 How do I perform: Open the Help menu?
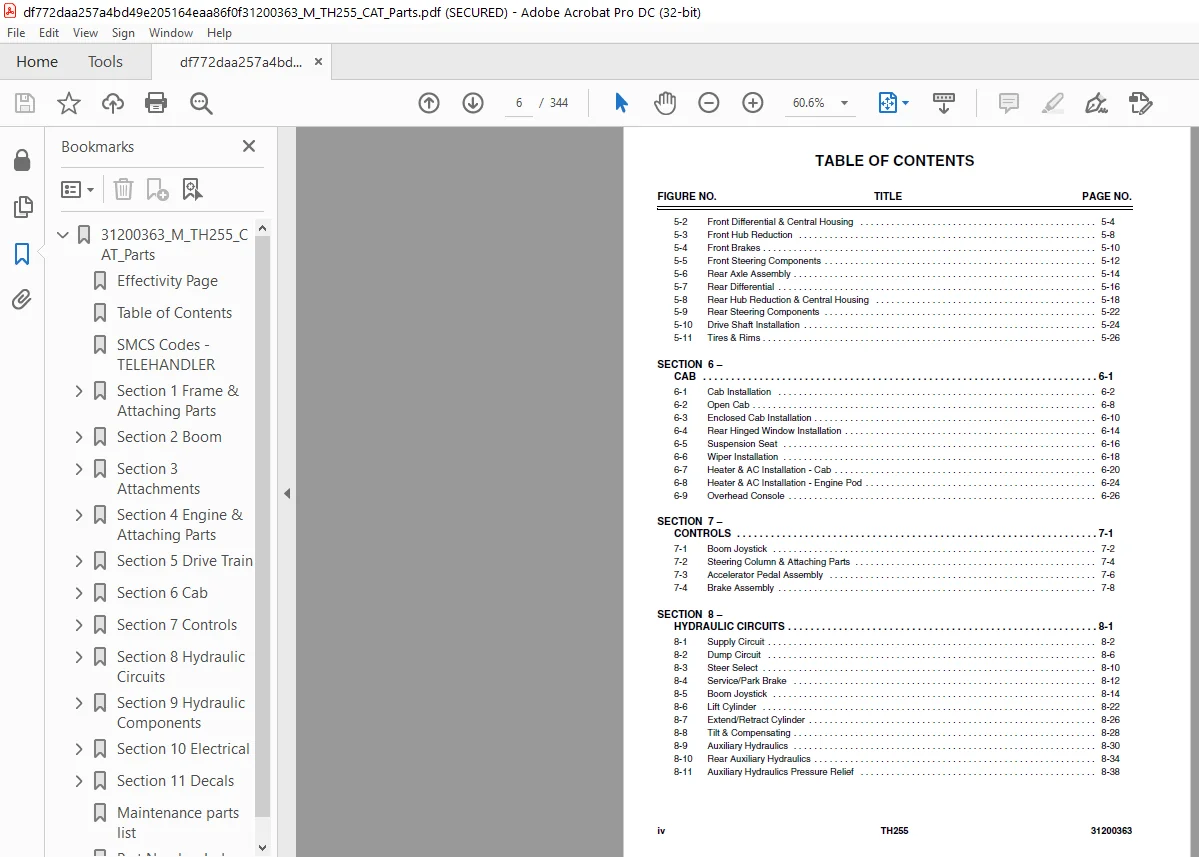pos(219,33)
